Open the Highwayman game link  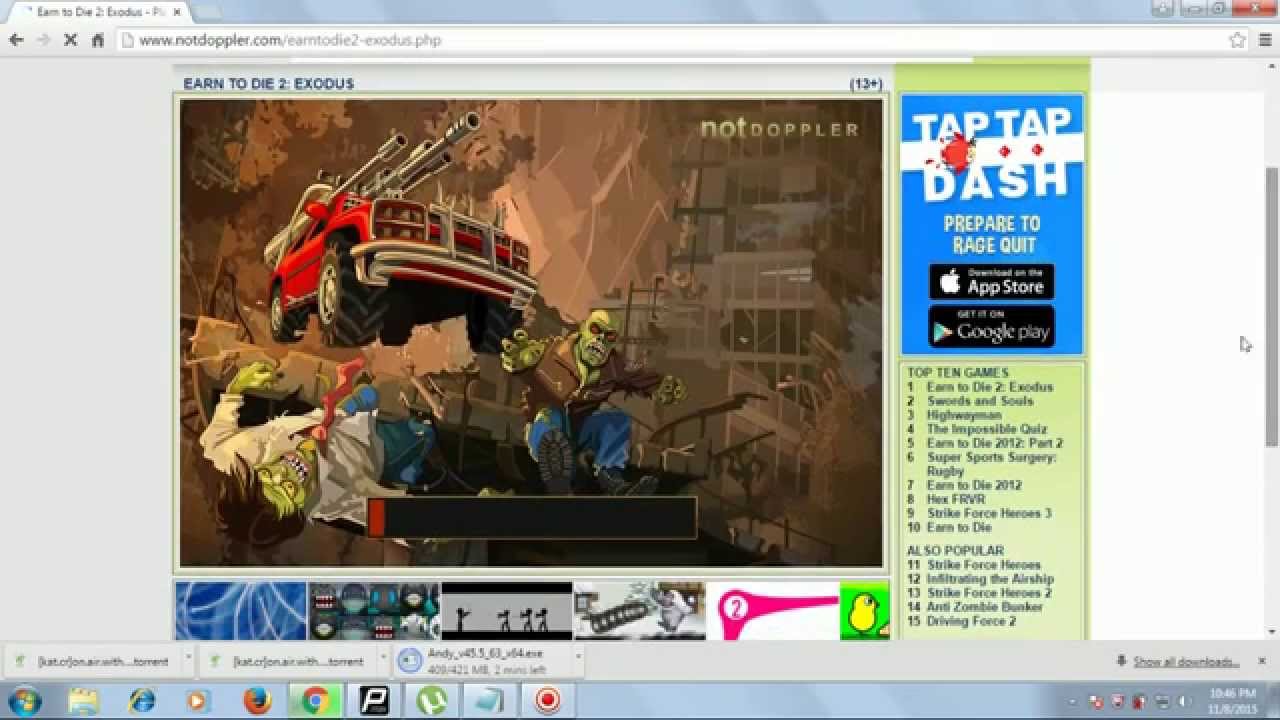coord(964,415)
